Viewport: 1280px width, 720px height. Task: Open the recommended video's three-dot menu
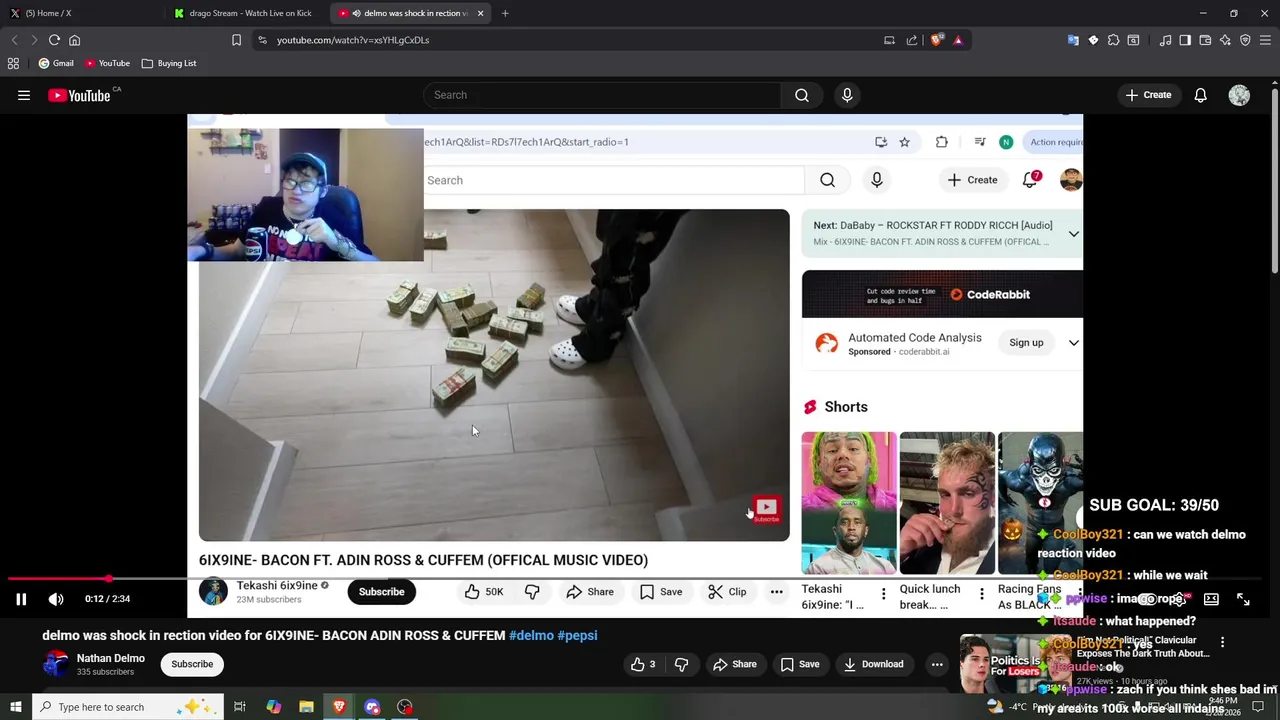1222,642
